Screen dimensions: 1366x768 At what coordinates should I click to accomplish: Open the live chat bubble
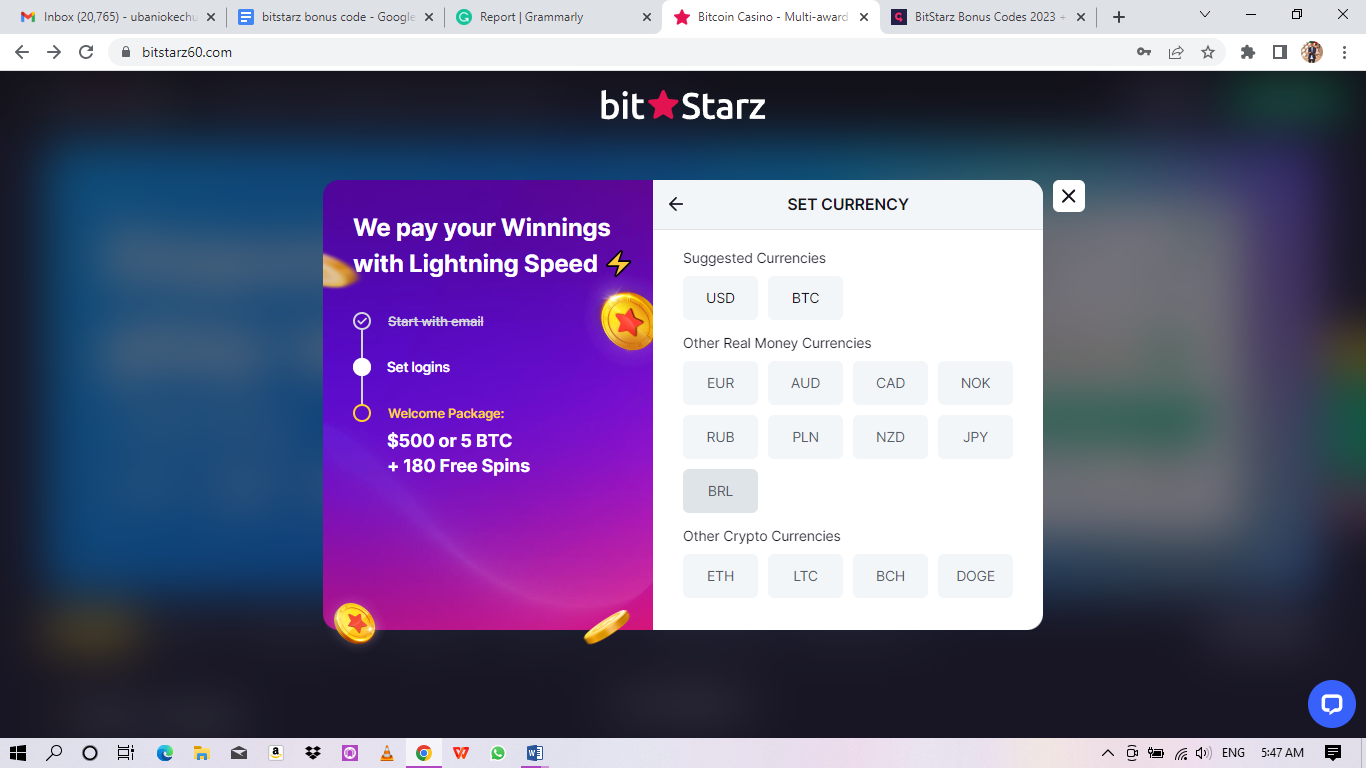click(1332, 704)
